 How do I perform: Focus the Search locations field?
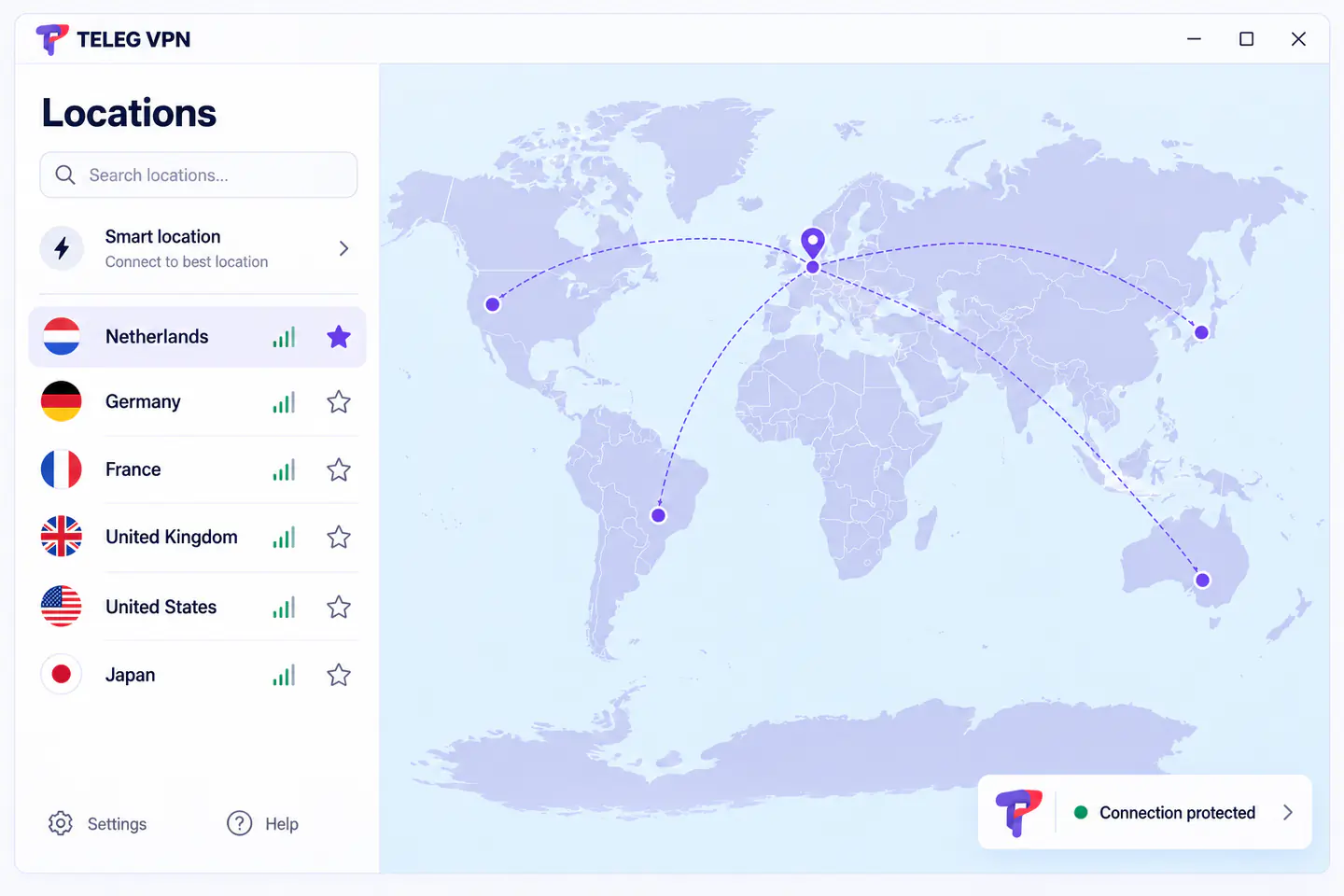pyautogui.click(x=199, y=175)
